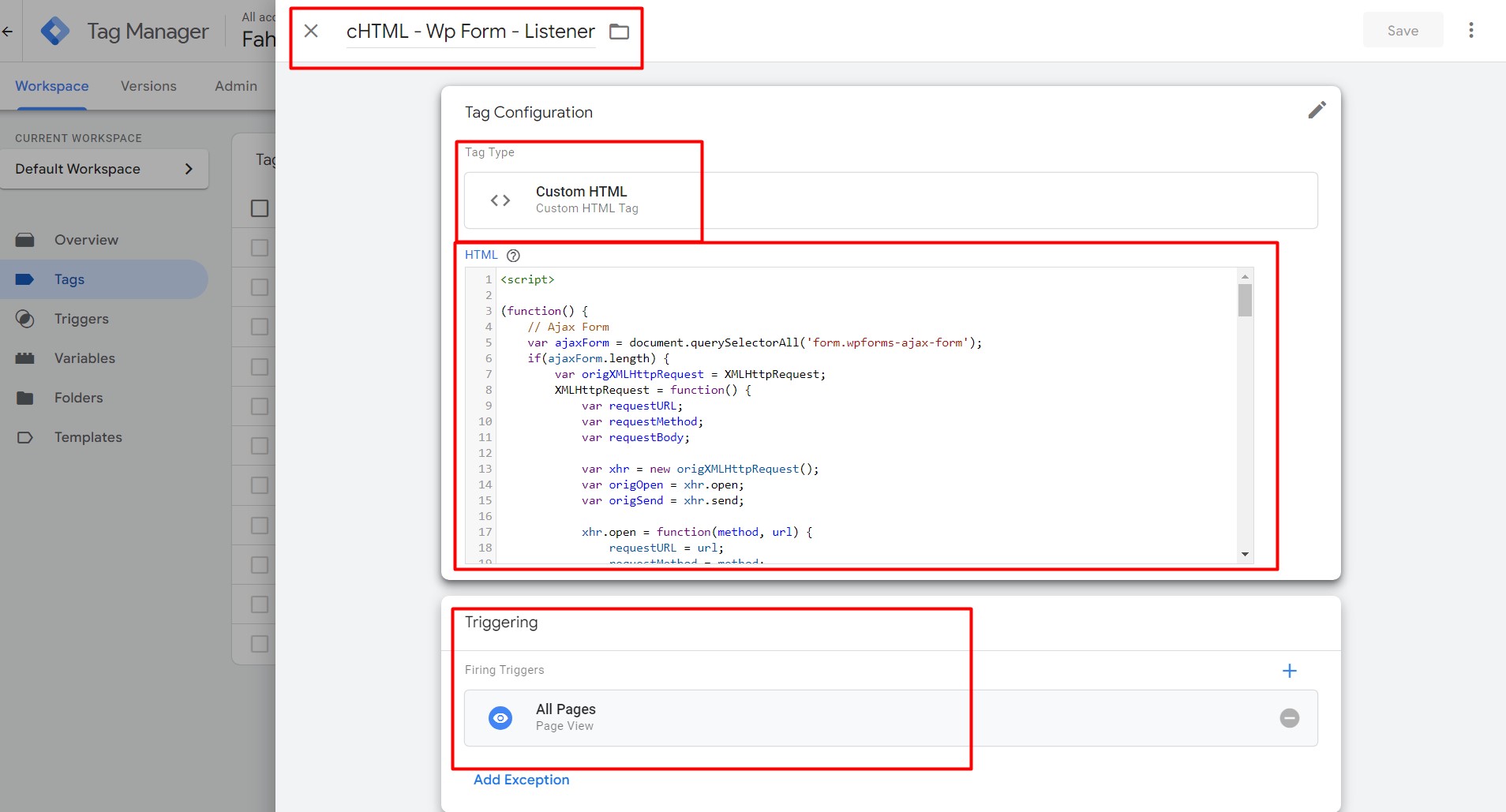The height and width of the screenshot is (812, 1506).
Task: Click the code editor scroll down arrow
Action: [x=1245, y=555]
